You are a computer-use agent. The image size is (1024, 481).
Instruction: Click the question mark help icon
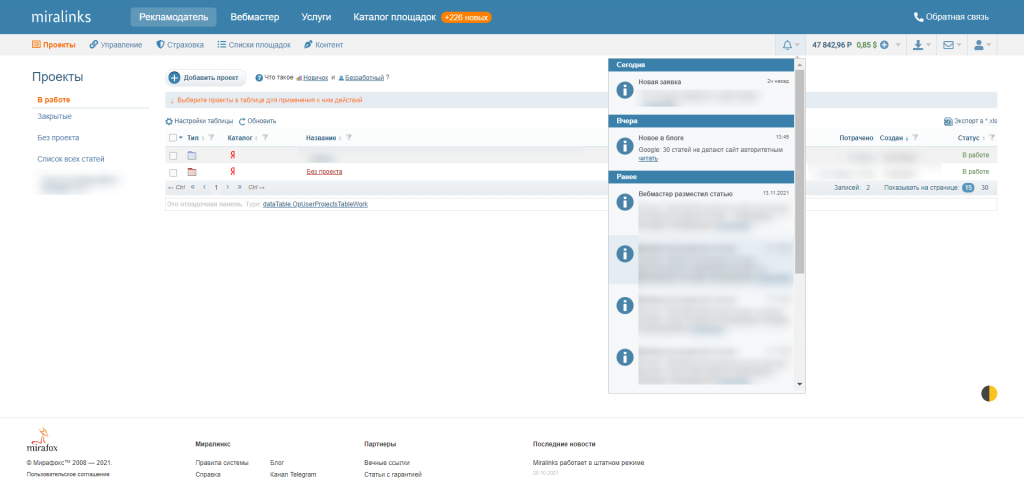(259, 78)
